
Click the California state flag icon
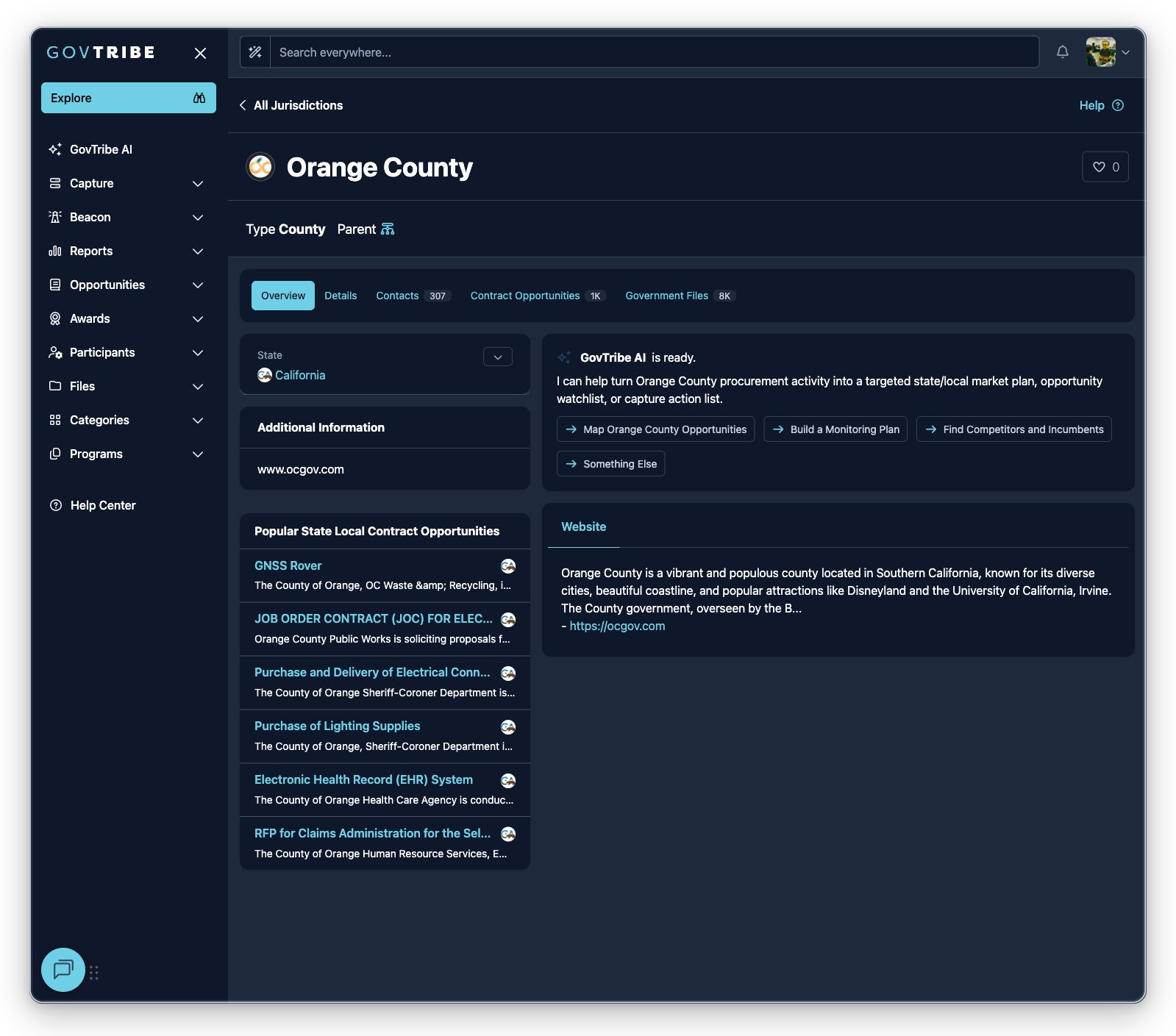tap(265, 375)
